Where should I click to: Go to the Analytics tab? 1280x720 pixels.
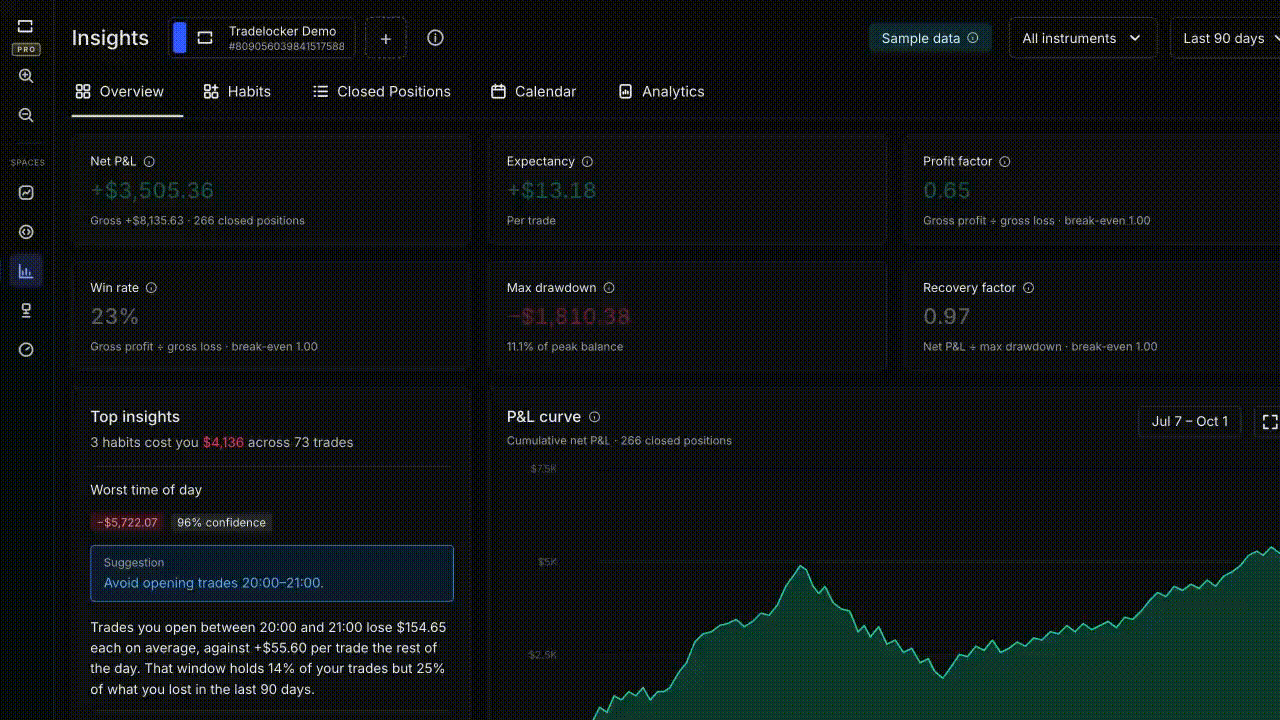tap(661, 91)
